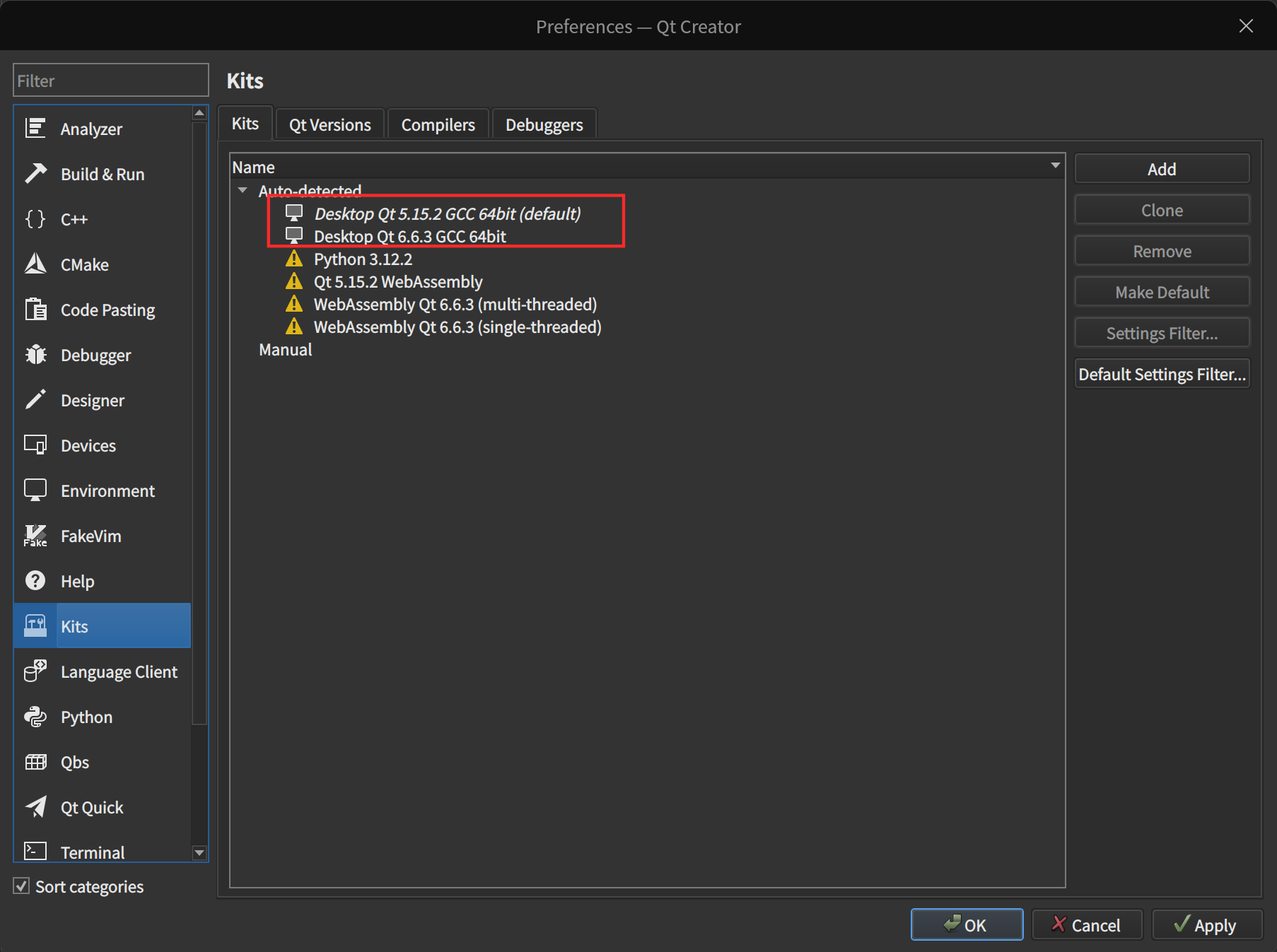
Task: Select the Terminal prompt icon
Action: [35, 850]
